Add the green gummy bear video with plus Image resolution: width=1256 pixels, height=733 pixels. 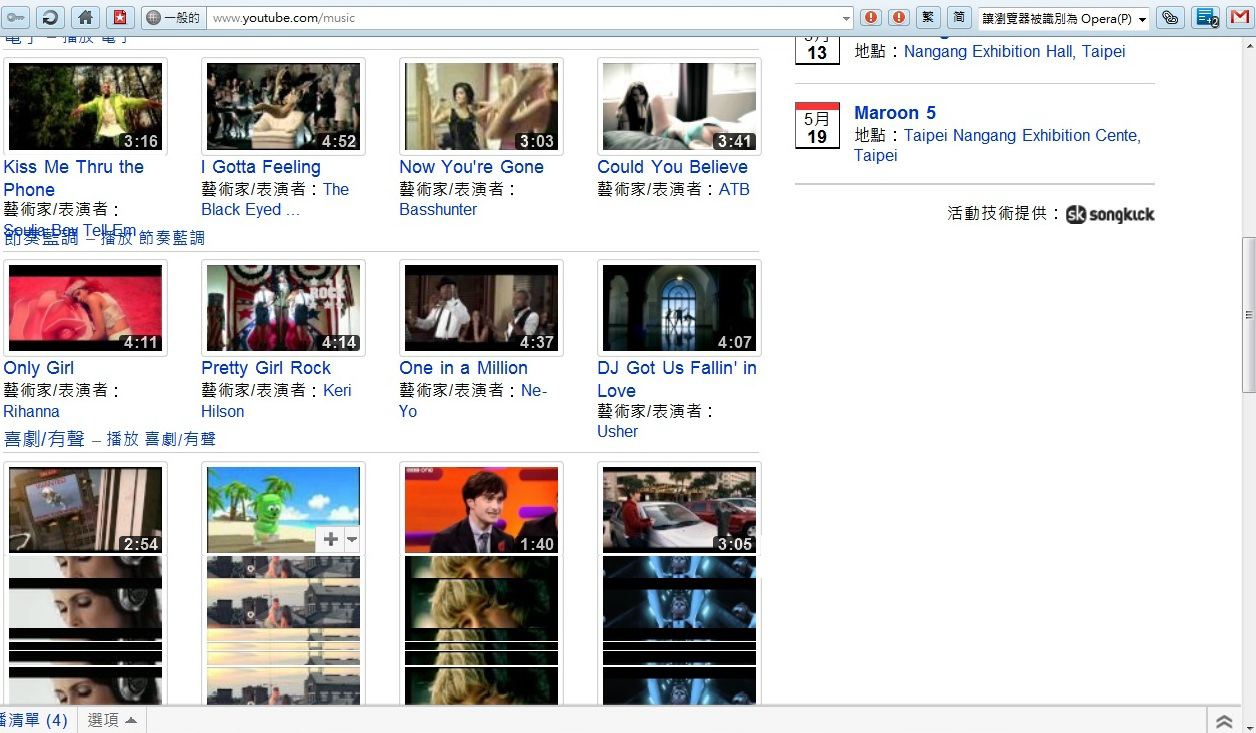329,539
